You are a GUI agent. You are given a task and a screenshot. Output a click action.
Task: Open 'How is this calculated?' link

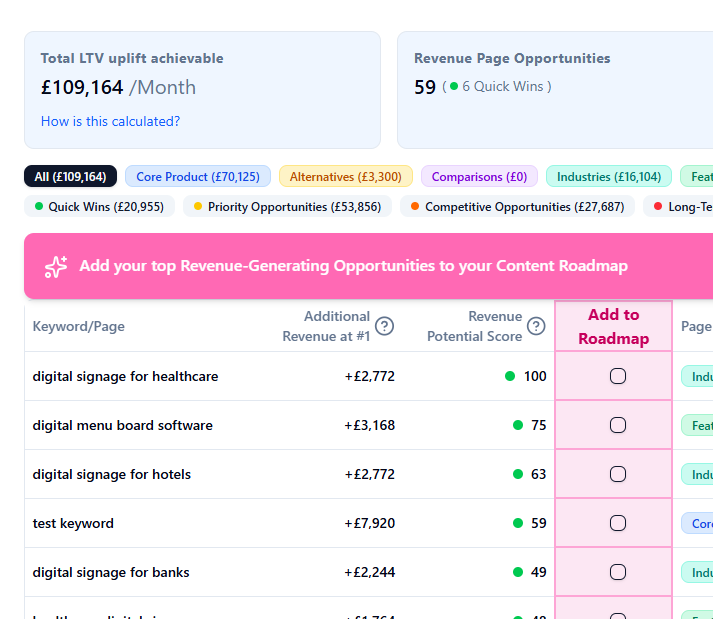pos(110,121)
